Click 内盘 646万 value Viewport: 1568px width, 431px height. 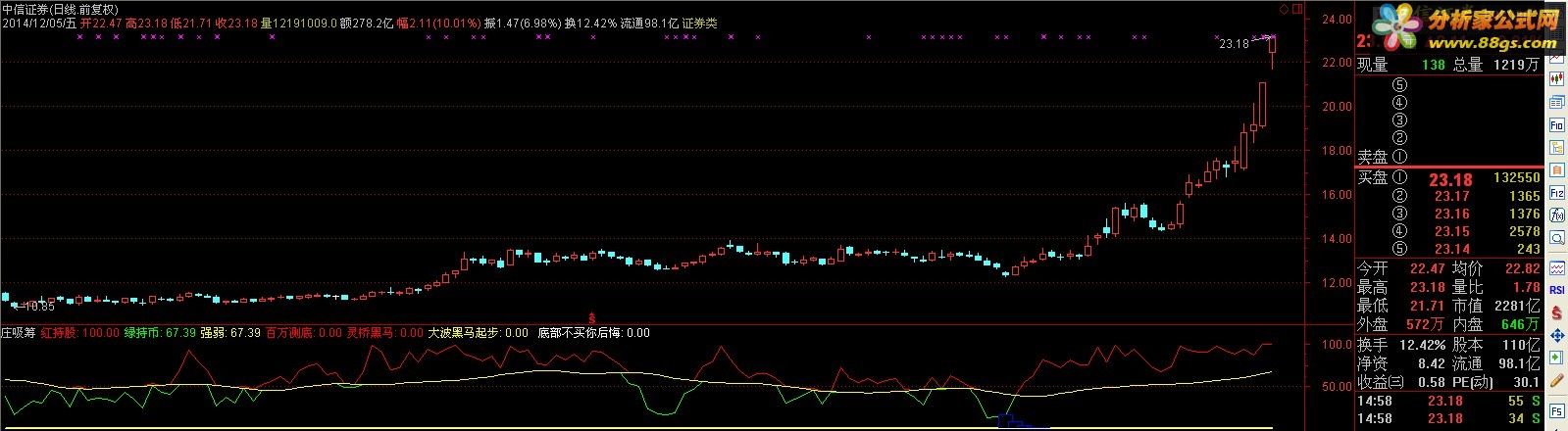(1521, 324)
